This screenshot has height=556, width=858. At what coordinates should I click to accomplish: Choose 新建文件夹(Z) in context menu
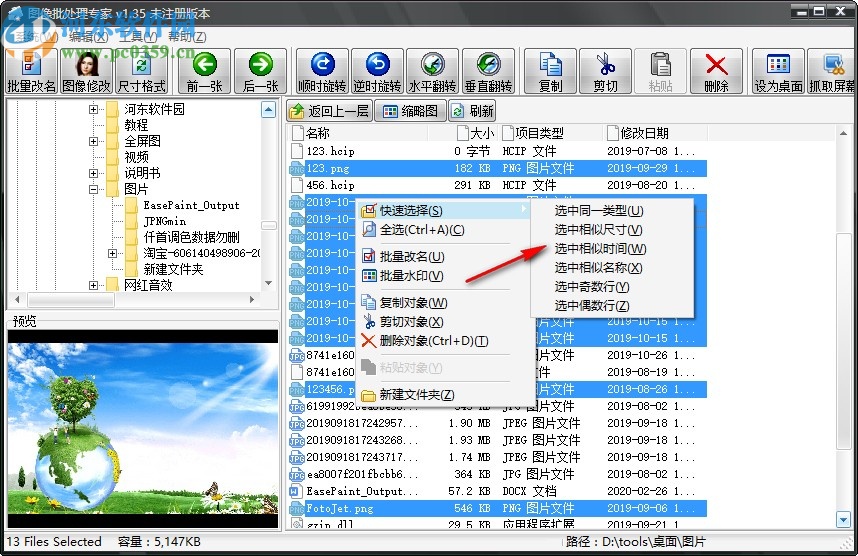(445, 394)
